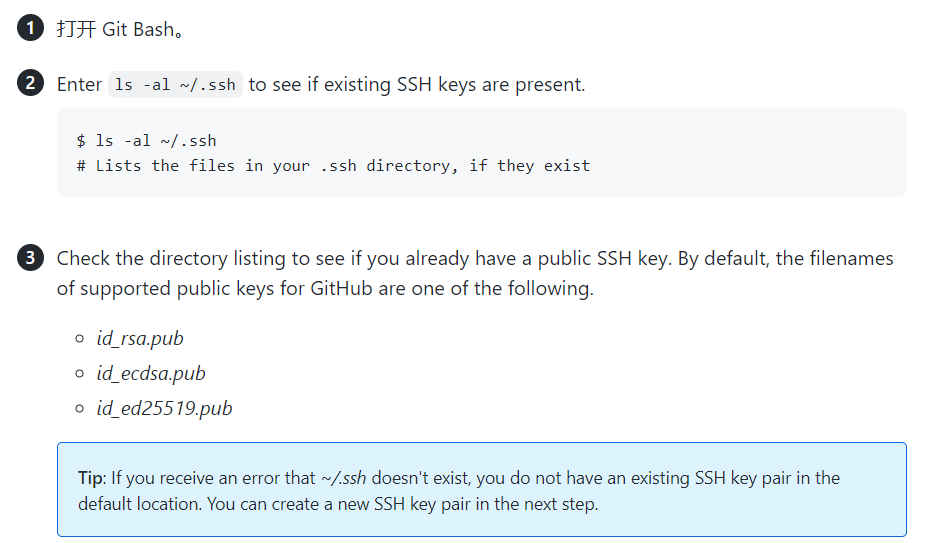
Task: Click the italic ~/.ssh text in tip
Action: point(343,478)
